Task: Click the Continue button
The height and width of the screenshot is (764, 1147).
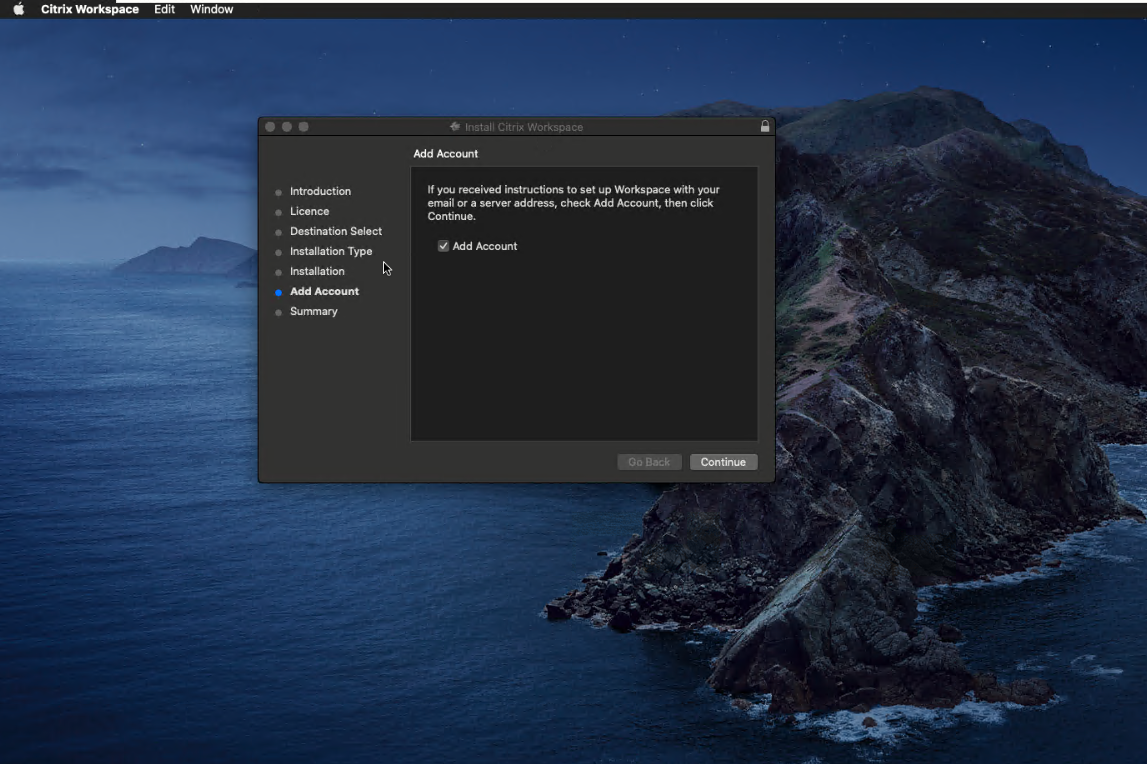Action: point(723,462)
